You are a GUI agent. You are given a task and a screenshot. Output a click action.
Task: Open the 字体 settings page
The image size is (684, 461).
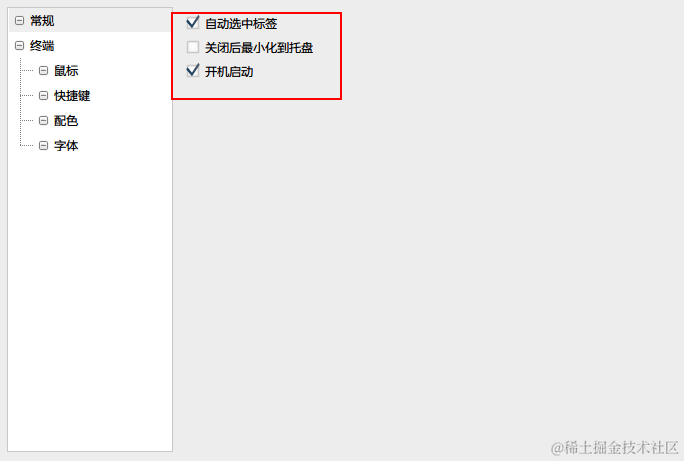tap(66, 145)
